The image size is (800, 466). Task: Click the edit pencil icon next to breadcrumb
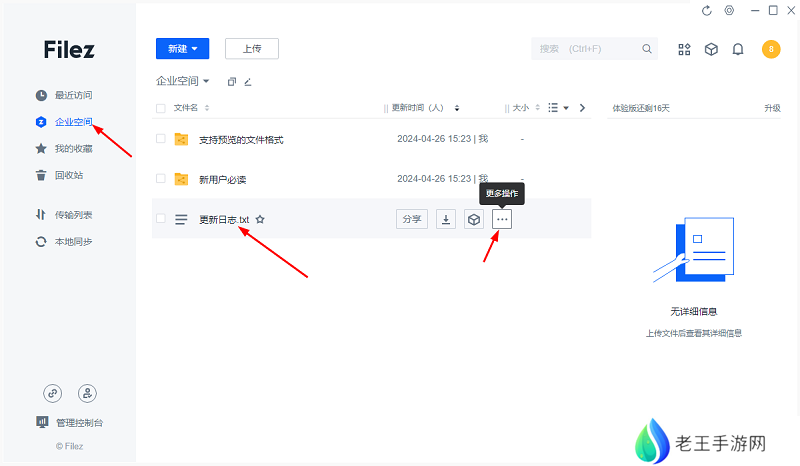click(x=248, y=82)
